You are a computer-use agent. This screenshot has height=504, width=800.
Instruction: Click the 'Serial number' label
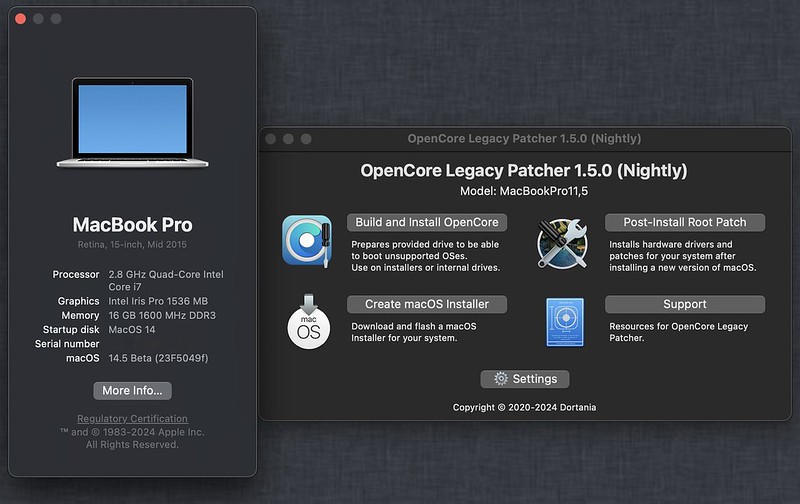point(67,344)
